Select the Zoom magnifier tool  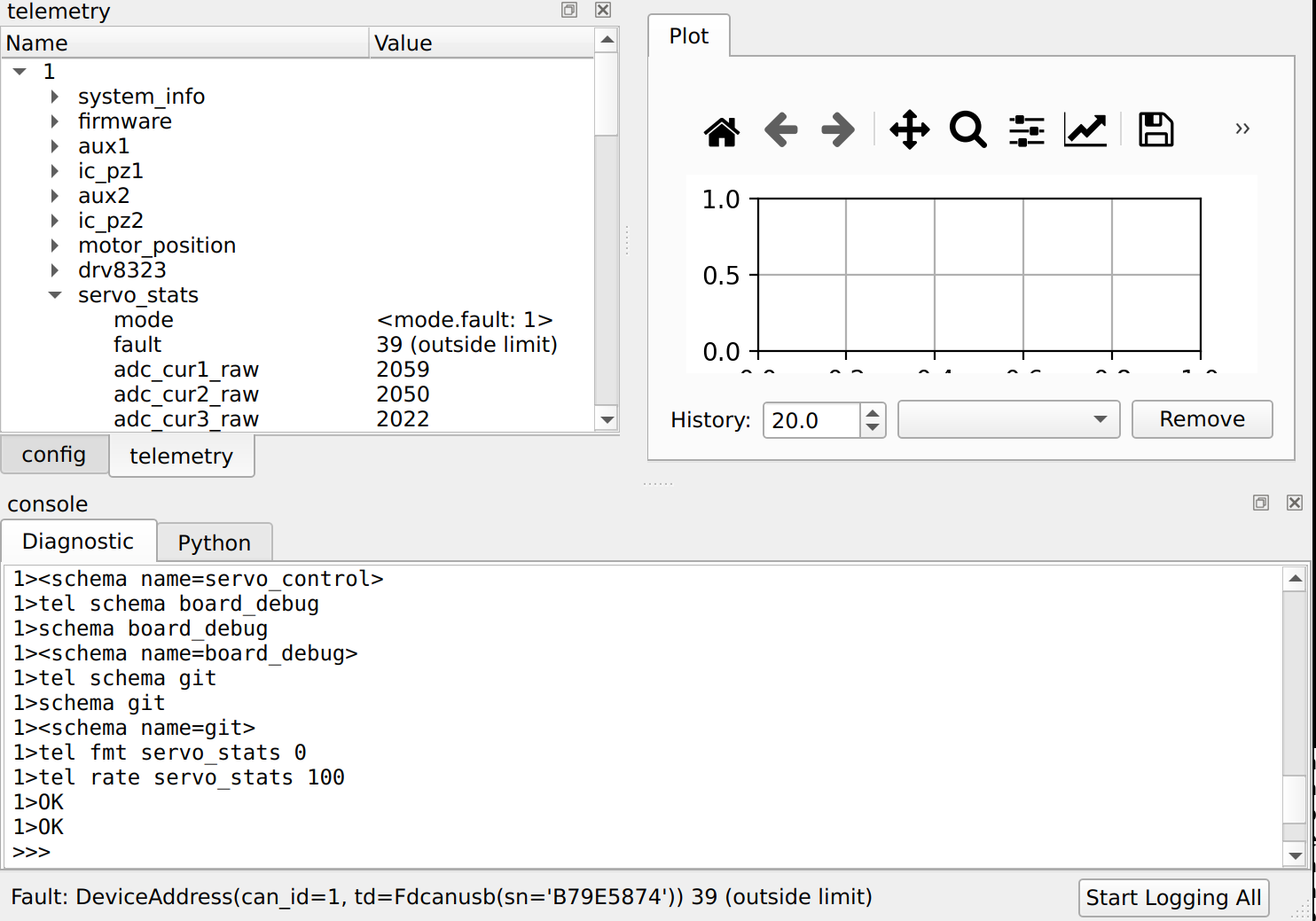[967, 130]
